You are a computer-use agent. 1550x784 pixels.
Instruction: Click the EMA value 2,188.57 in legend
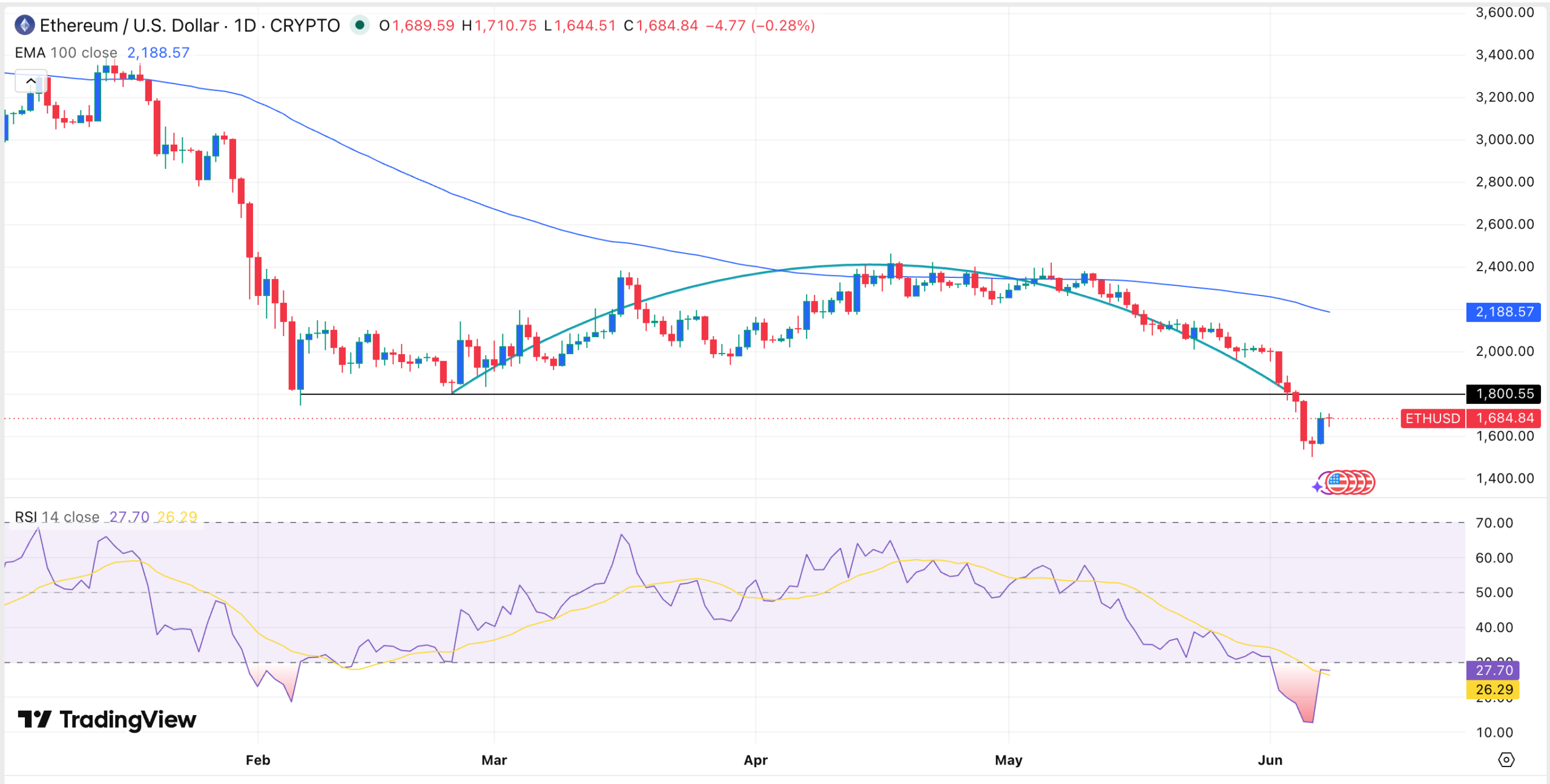[159, 53]
